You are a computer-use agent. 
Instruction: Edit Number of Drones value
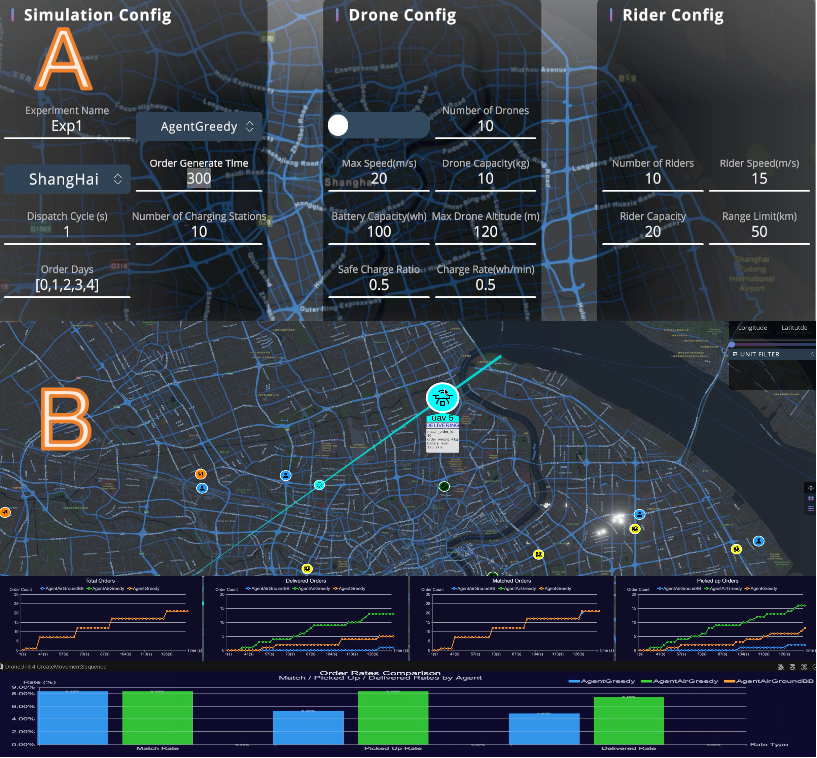pos(485,127)
